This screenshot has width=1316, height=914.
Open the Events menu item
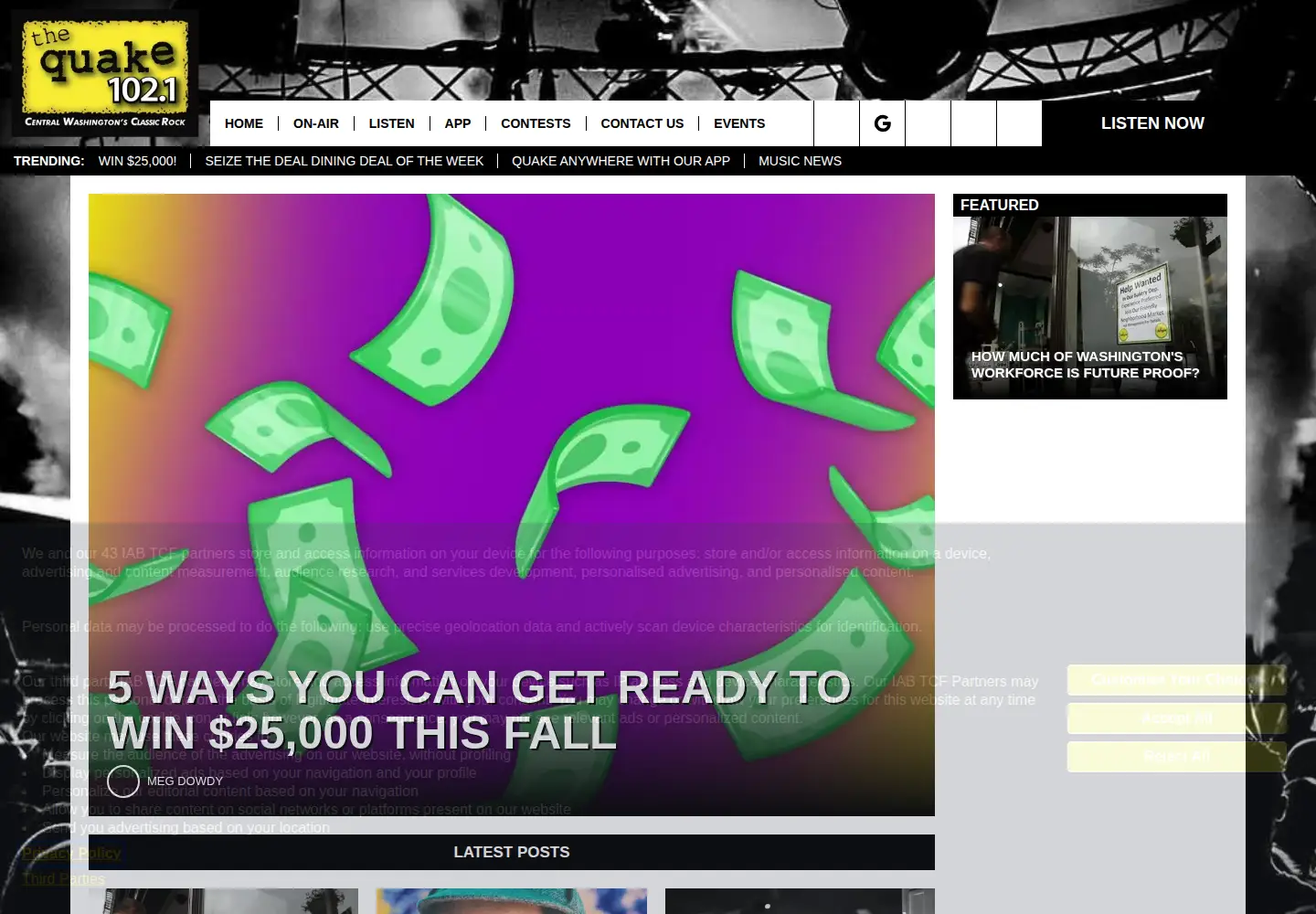pos(739,123)
